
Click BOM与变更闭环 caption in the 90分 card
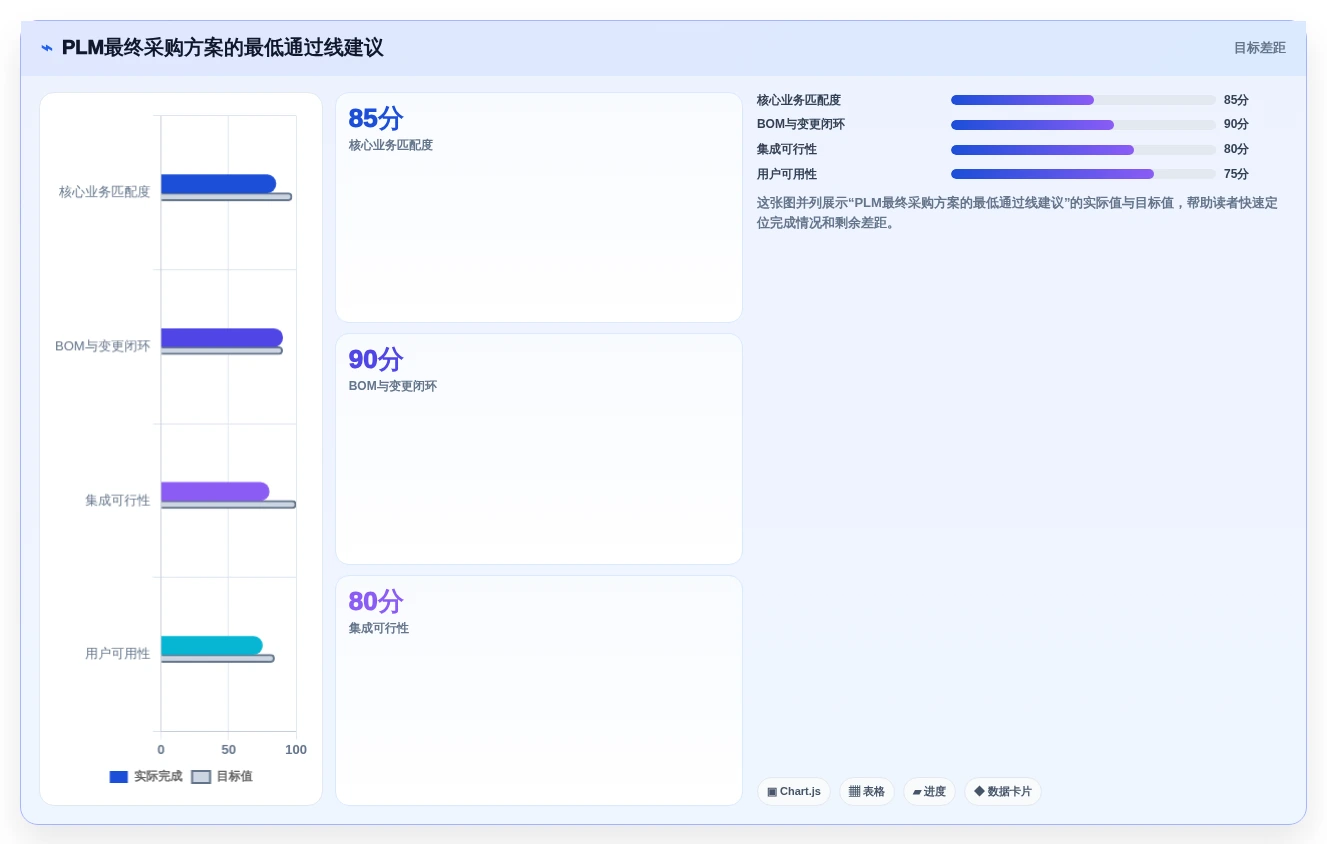click(x=393, y=386)
